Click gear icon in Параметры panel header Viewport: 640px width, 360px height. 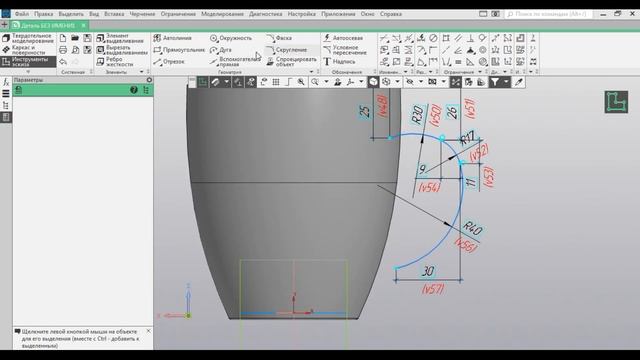(x=149, y=80)
